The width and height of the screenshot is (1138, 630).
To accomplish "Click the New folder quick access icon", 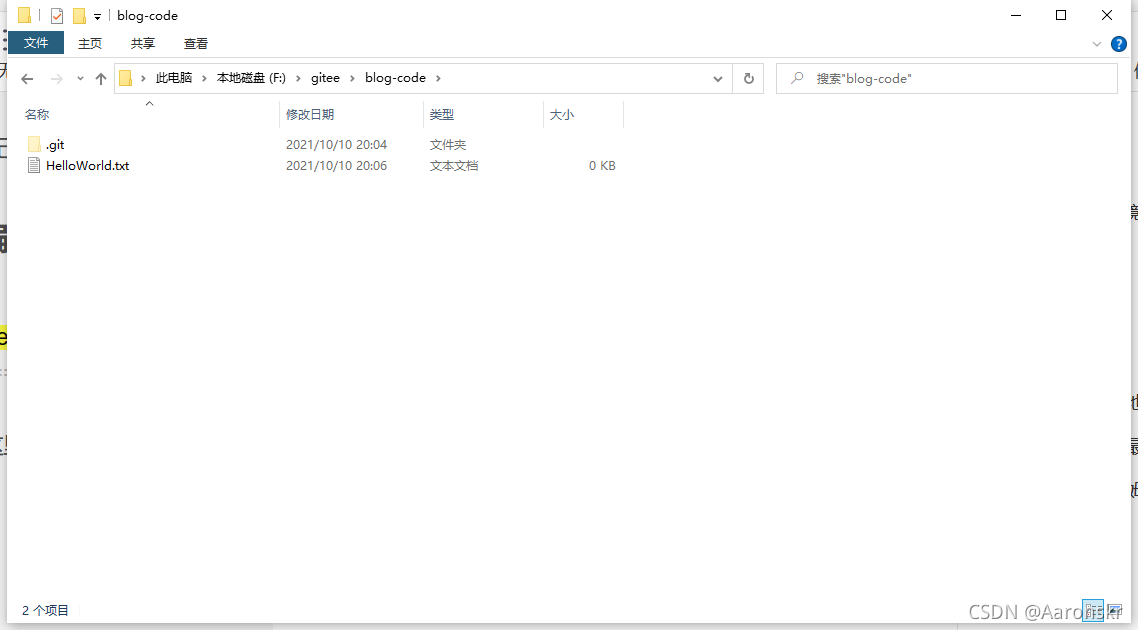I will tap(79, 15).
